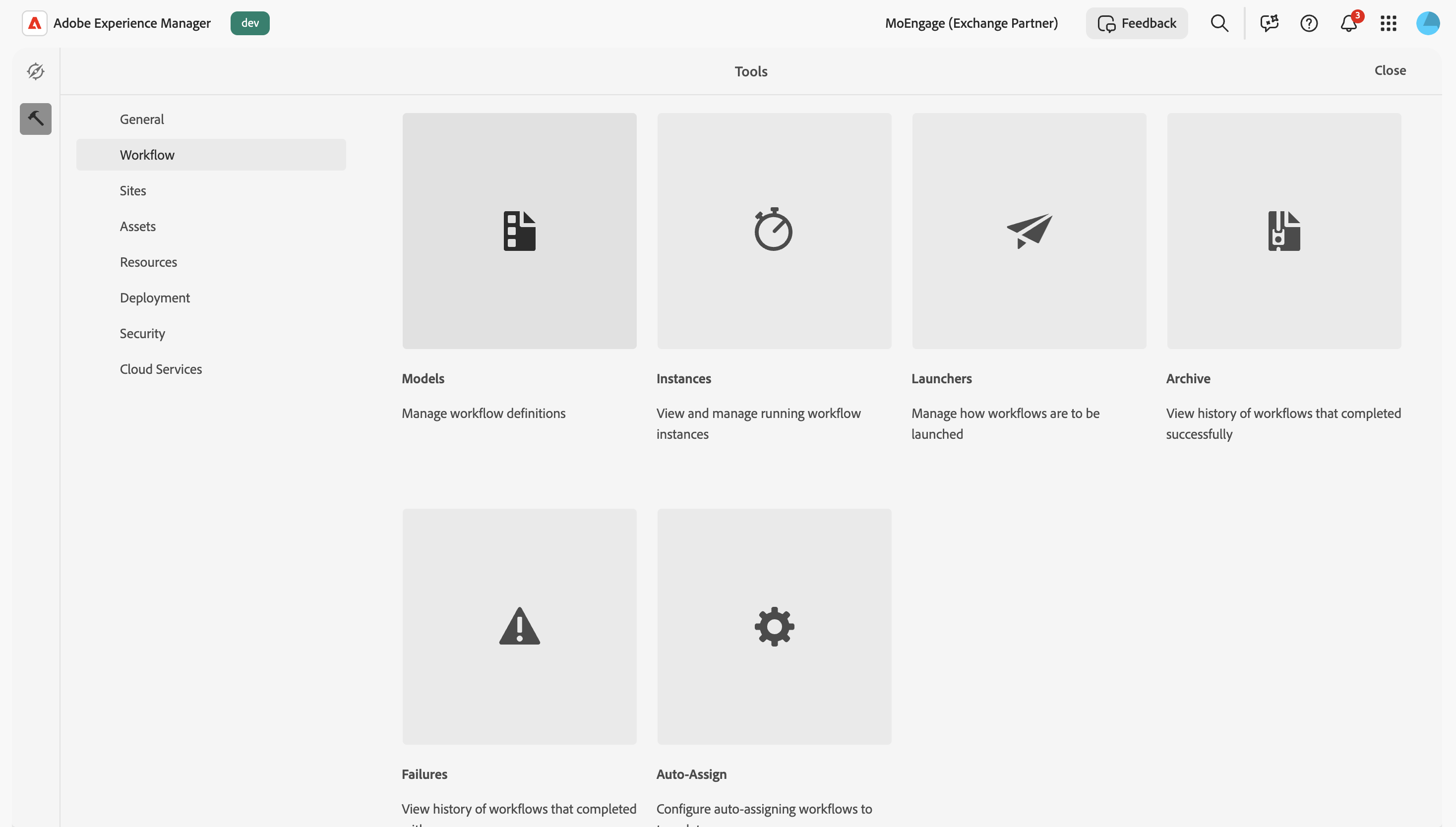Select Resources in the Tools menu
1456x827 pixels.
[211, 262]
